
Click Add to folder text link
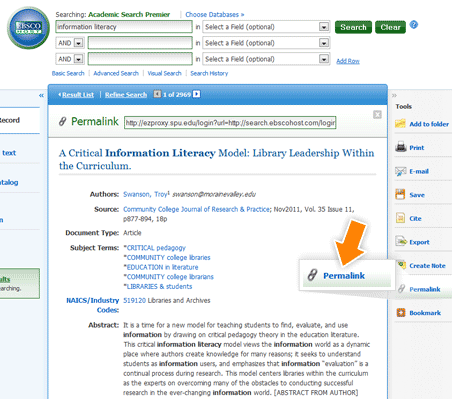429,124
